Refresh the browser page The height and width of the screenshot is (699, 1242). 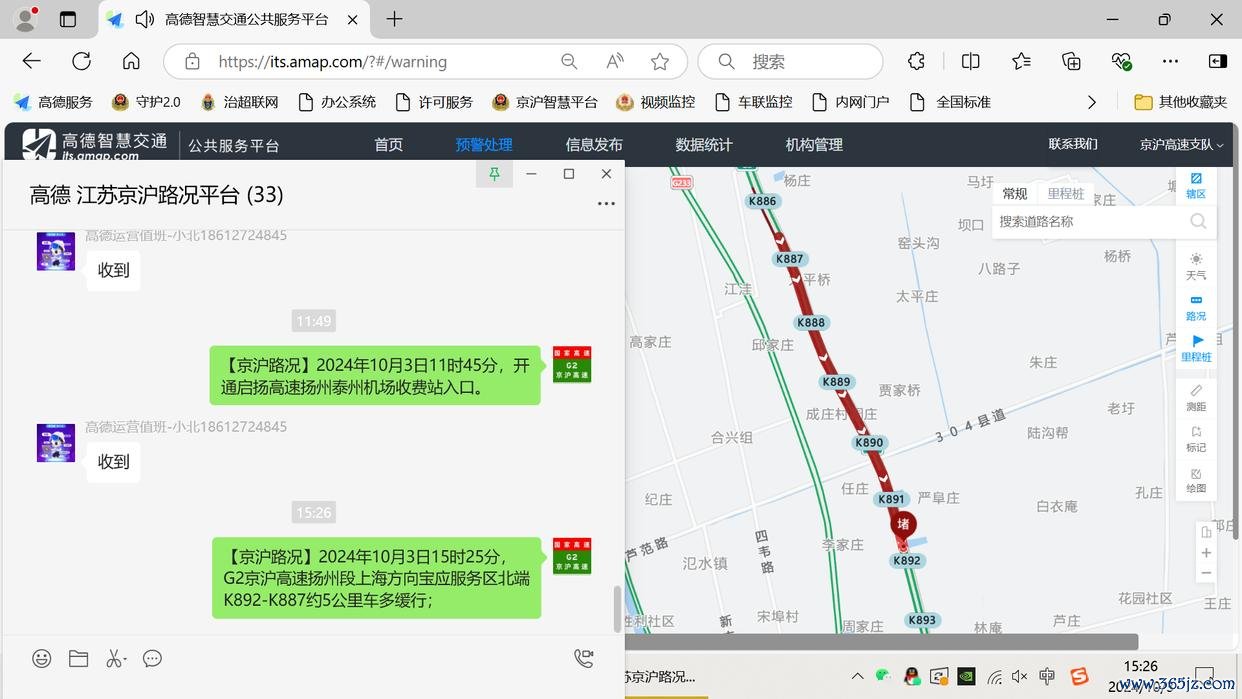[82, 61]
